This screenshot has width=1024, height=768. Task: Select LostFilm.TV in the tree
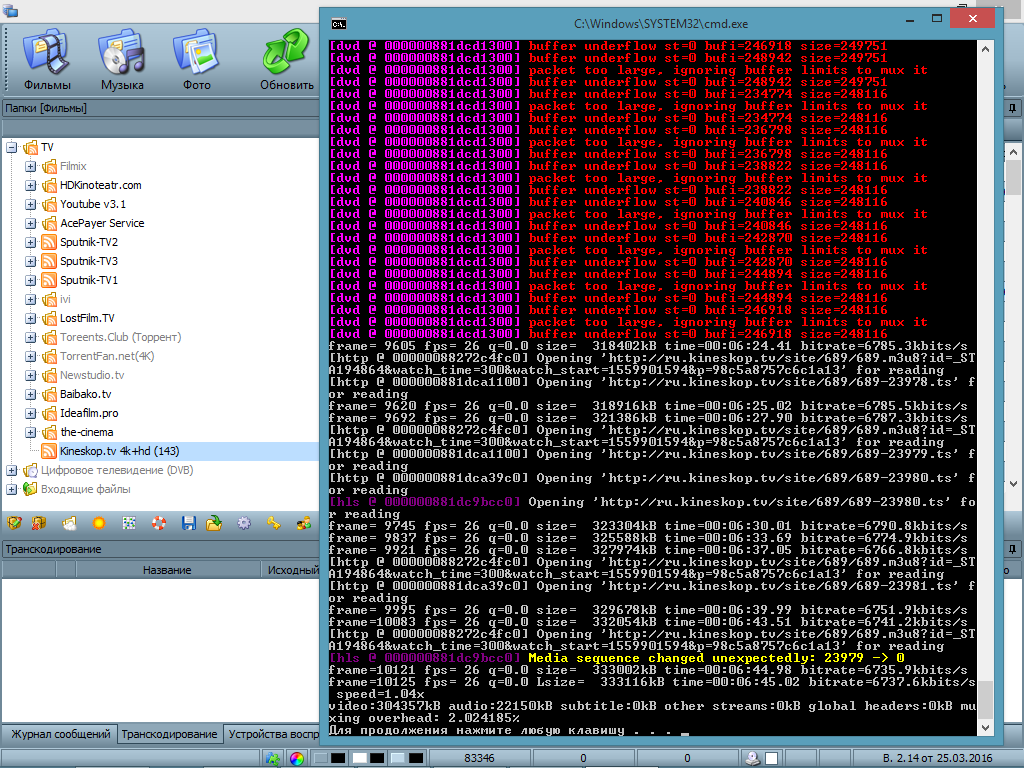click(87, 318)
